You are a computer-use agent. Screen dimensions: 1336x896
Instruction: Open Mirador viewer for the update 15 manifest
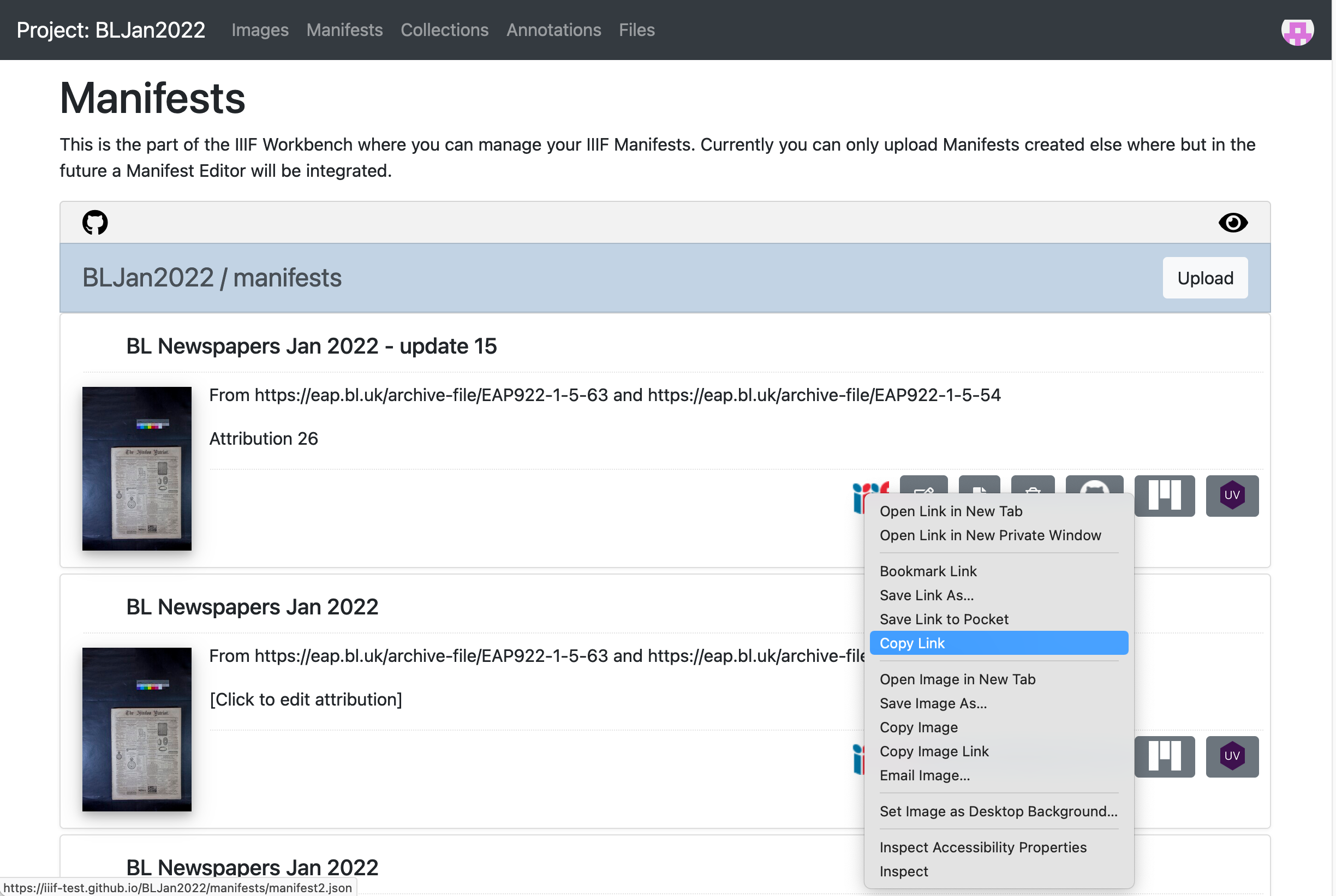[x=1164, y=495]
